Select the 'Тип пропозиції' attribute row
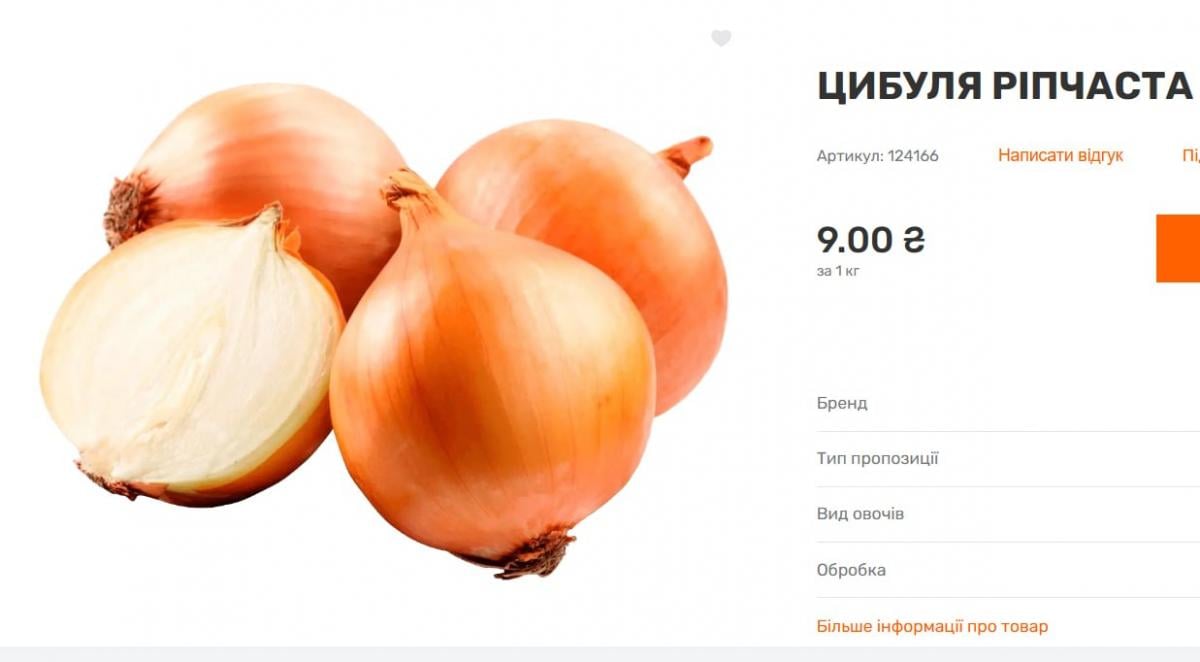This screenshot has width=1200, height=662. pyautogui.click(x=1008, y=459)
